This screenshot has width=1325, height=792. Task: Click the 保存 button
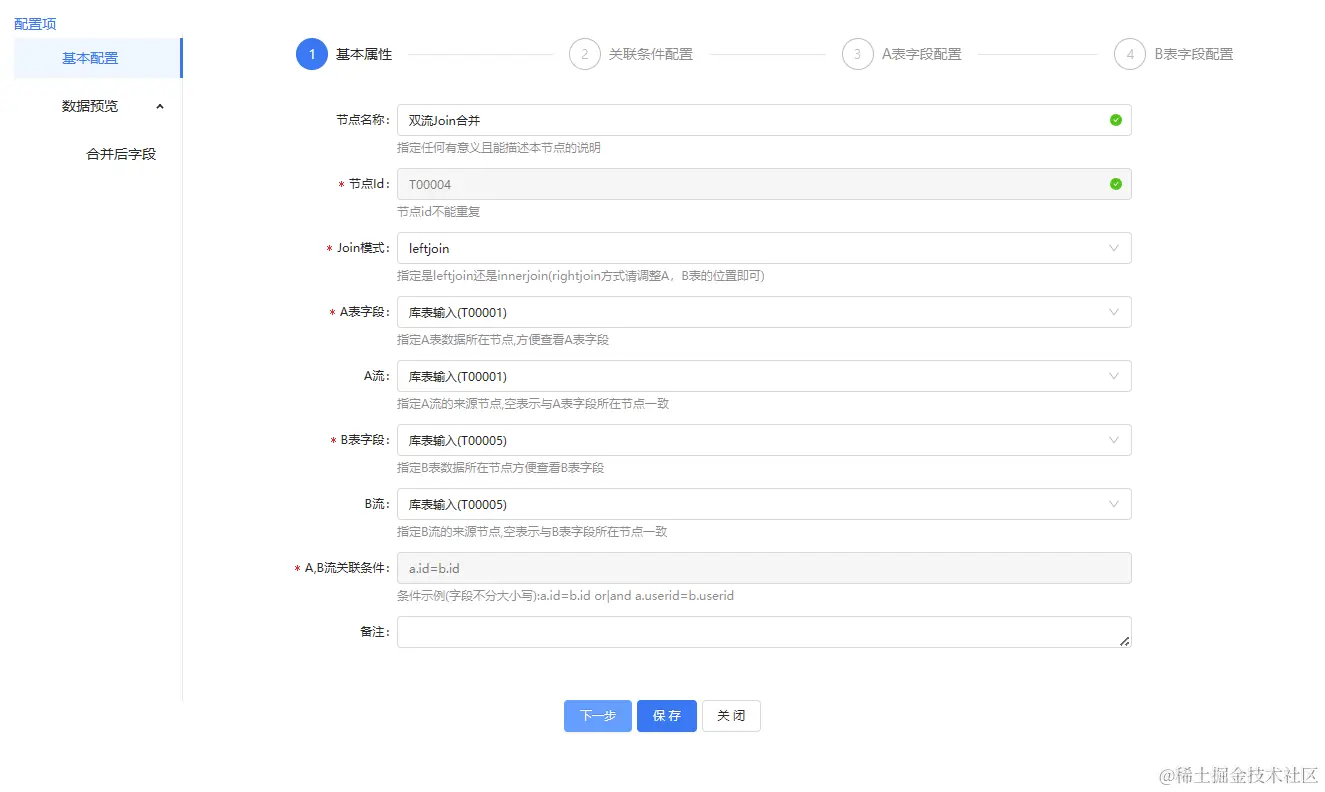point(667,716)
